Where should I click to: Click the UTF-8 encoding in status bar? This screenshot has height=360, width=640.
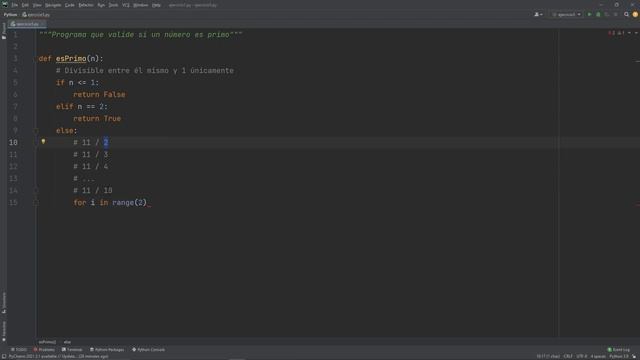point(582,357)
